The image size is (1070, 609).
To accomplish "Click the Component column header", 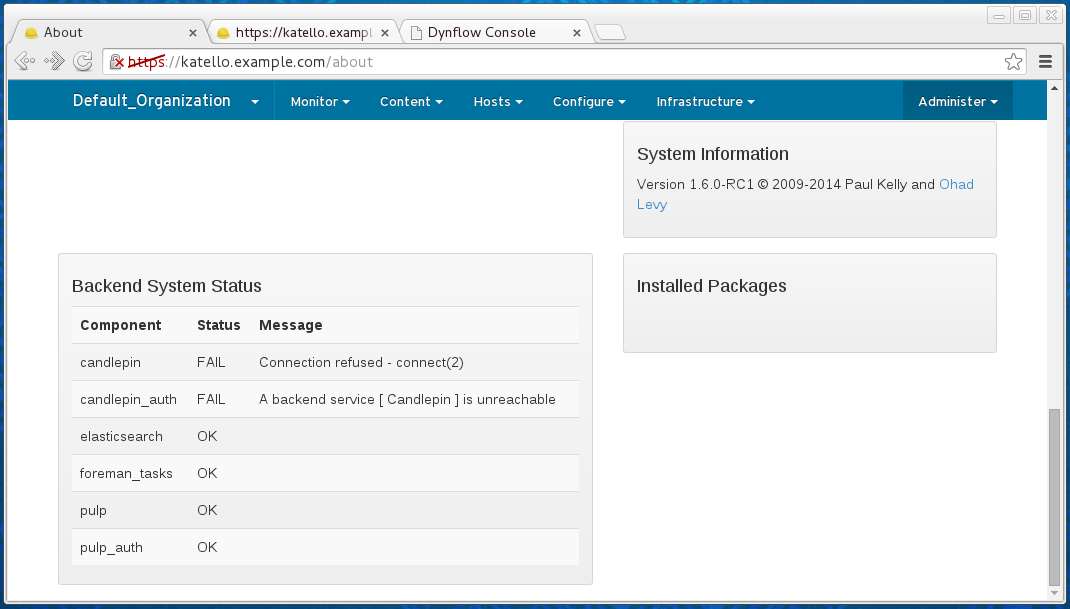I will click(x=121, y=325).
